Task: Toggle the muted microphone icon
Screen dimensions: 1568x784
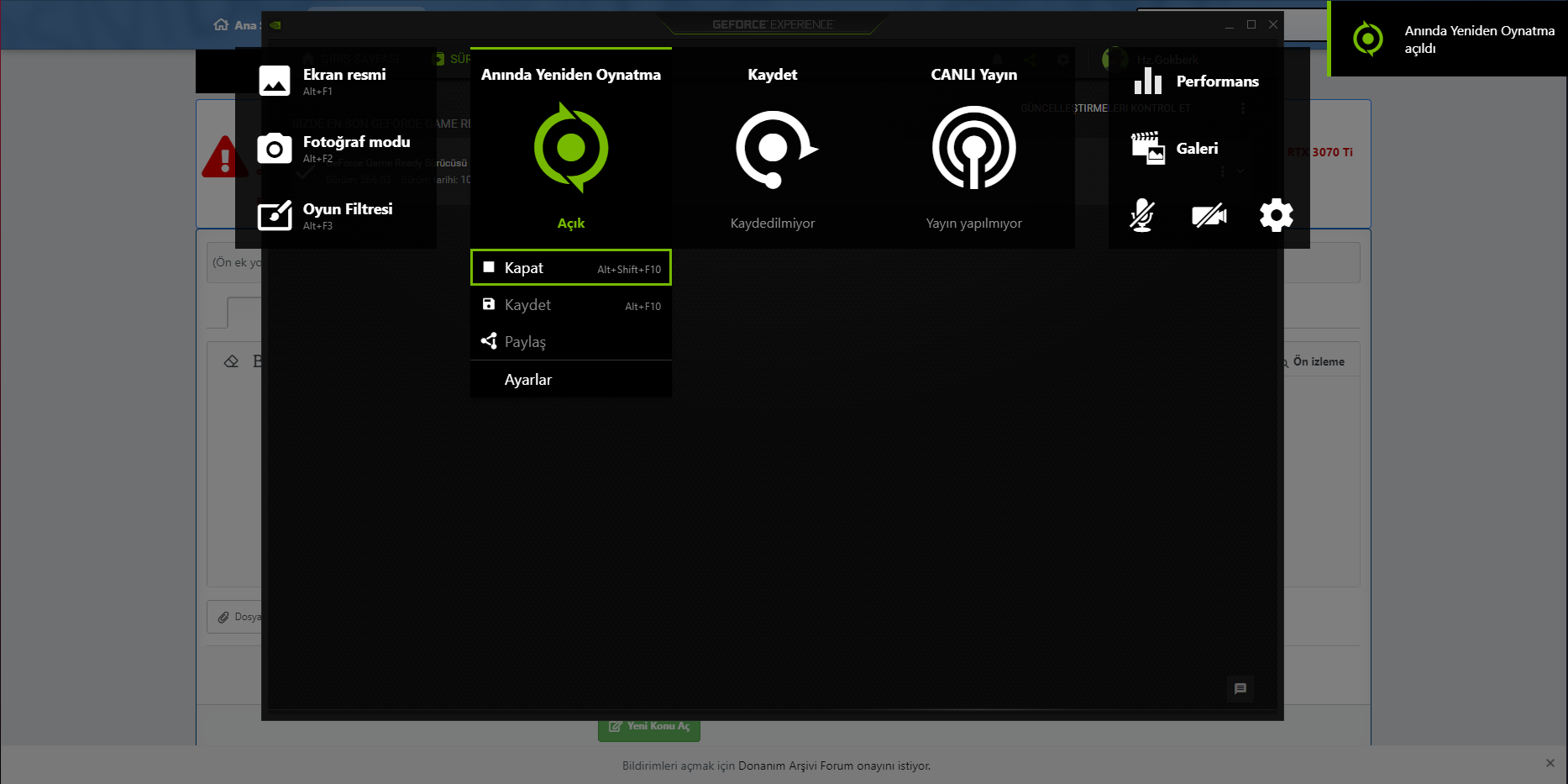Action: tap(1142, 216)
